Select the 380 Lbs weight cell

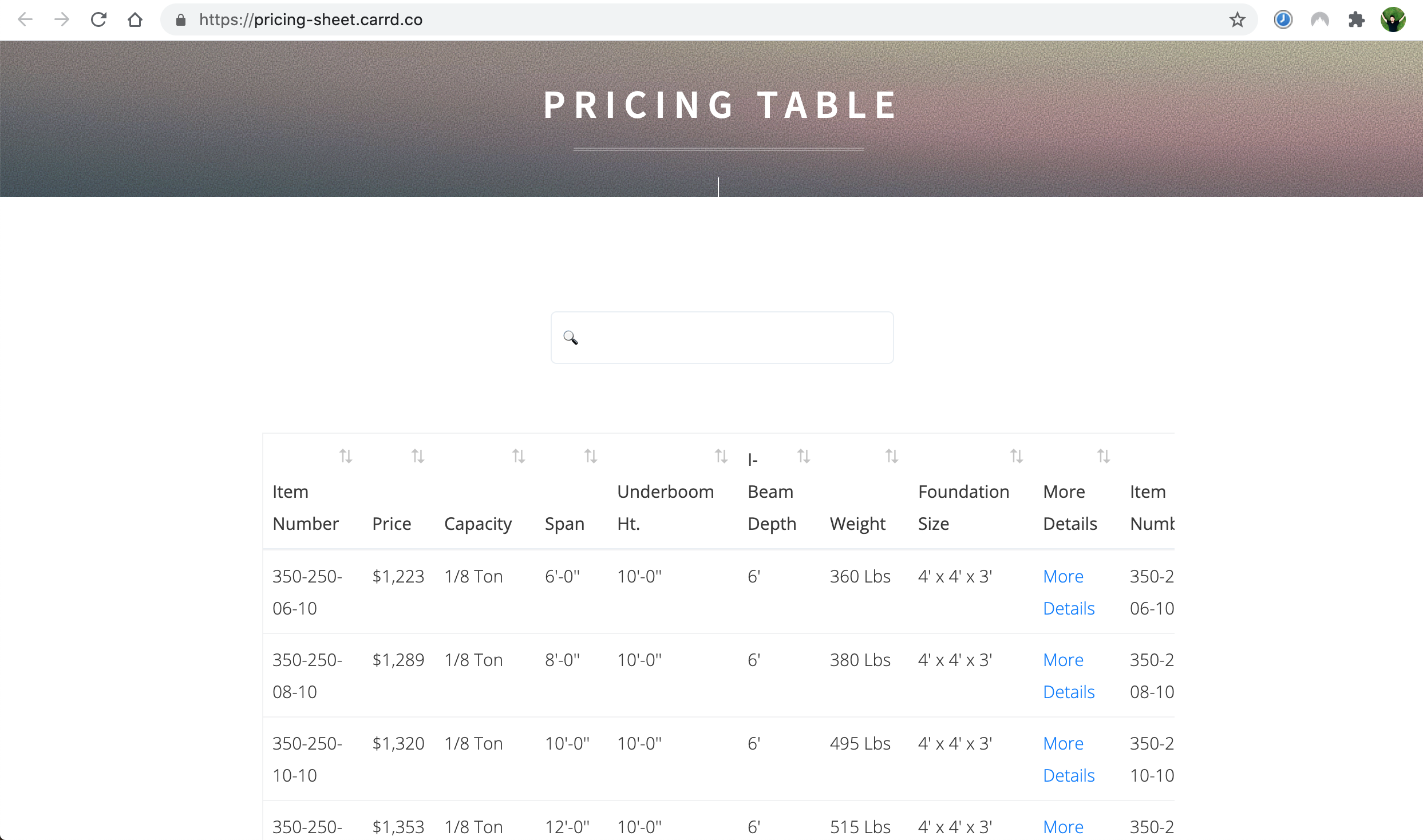(x=860, y=660)
